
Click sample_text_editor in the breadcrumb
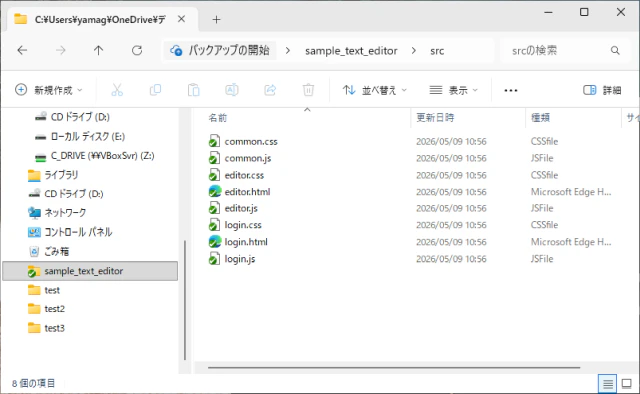point(351,51)
